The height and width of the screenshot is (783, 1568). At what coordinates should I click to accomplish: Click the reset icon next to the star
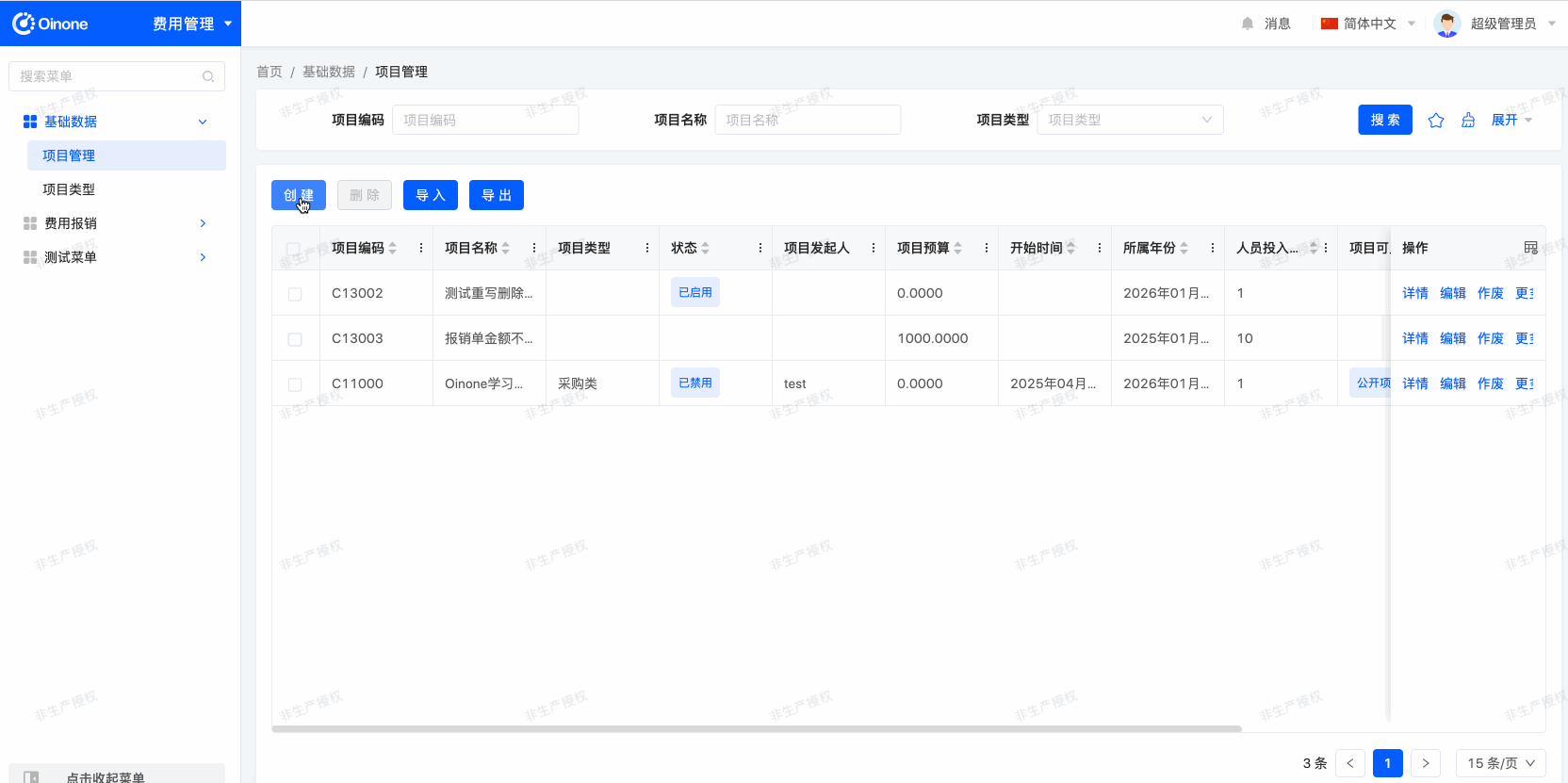(x=1468, y=121)
